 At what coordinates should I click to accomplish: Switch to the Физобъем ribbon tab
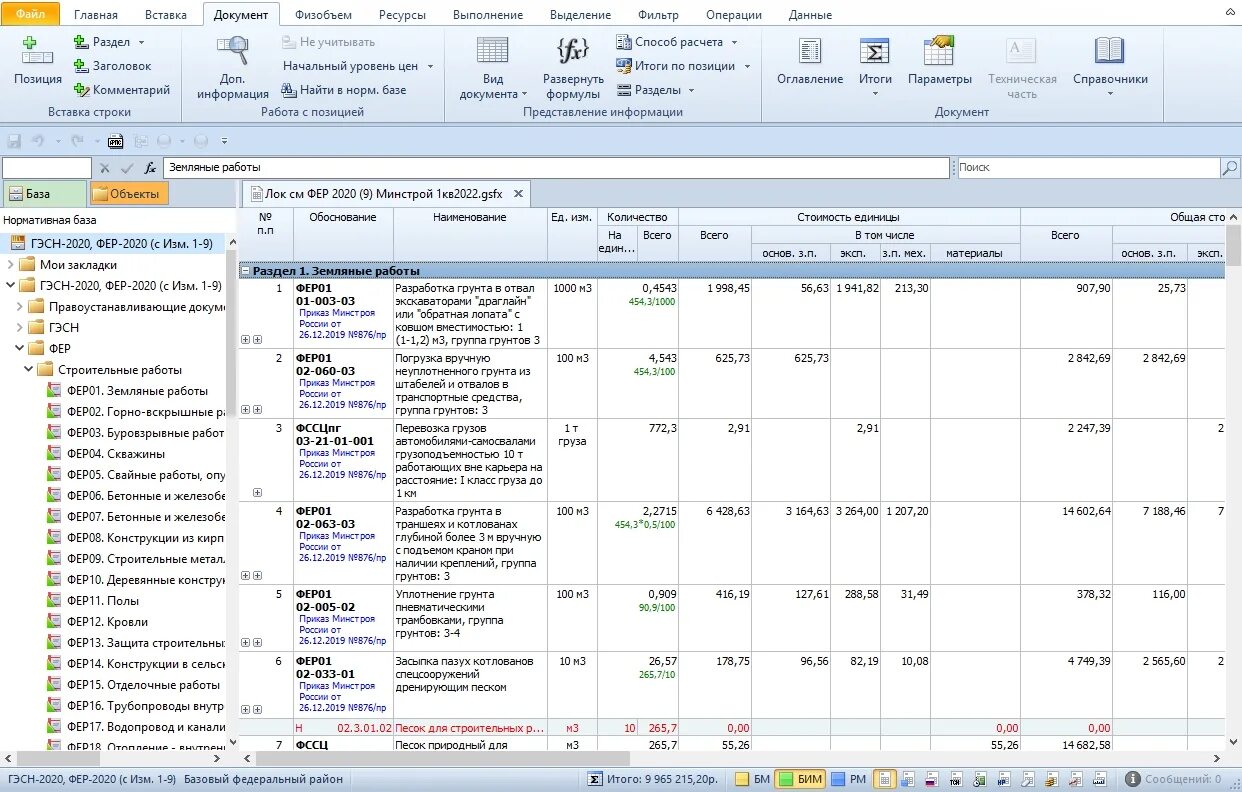pos(323,15)
